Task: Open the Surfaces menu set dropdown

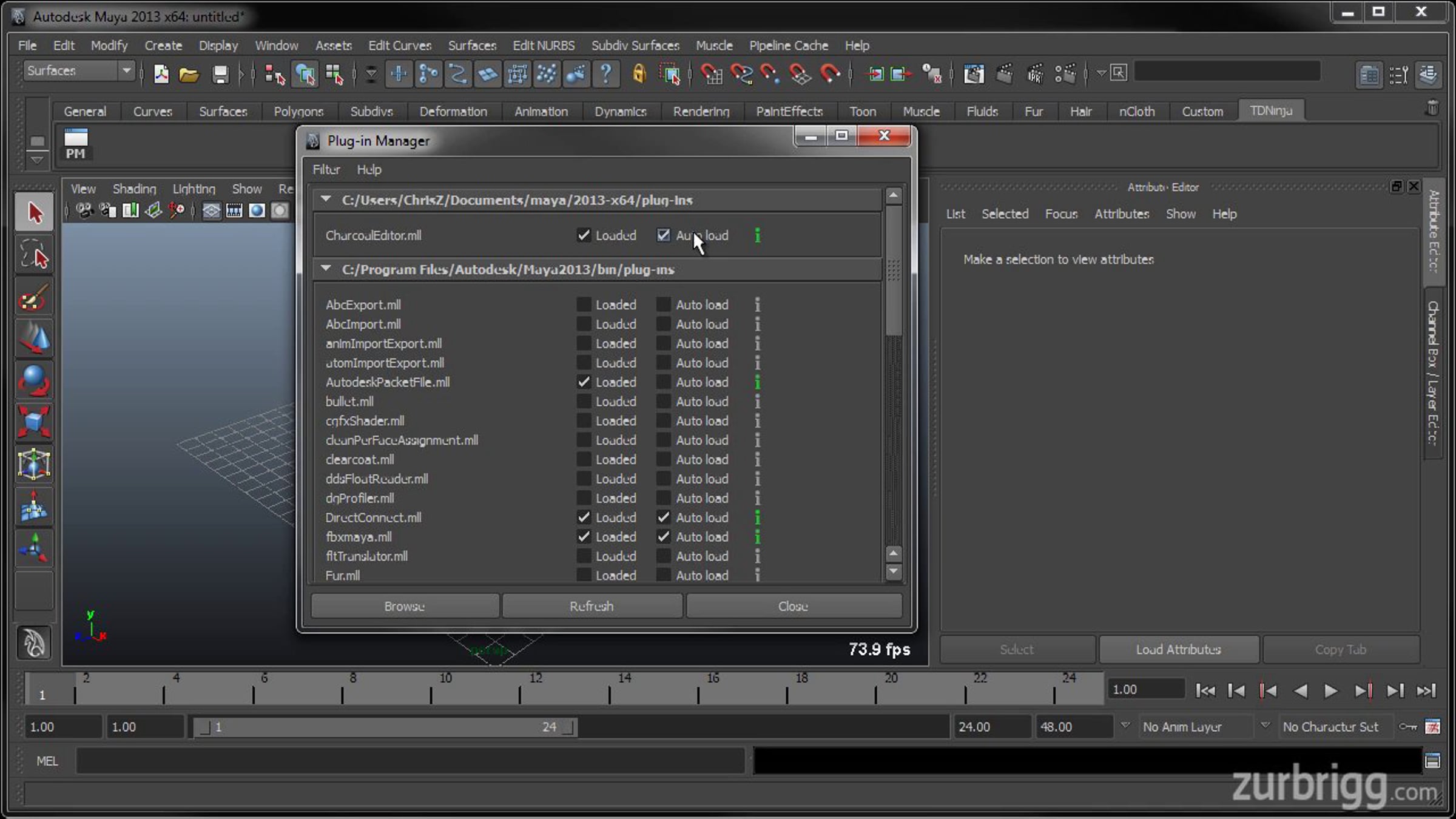Action: point(126,71)
